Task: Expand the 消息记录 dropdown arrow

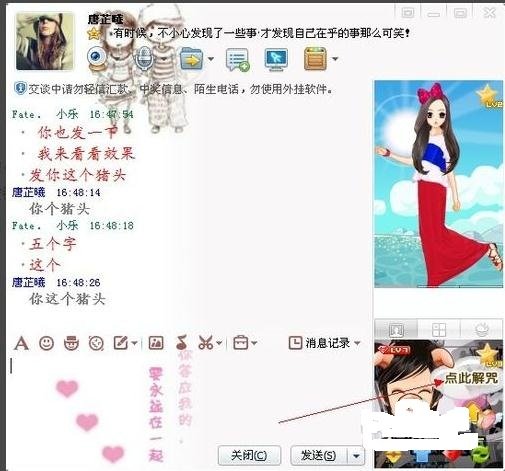Action: pos(357,343)
